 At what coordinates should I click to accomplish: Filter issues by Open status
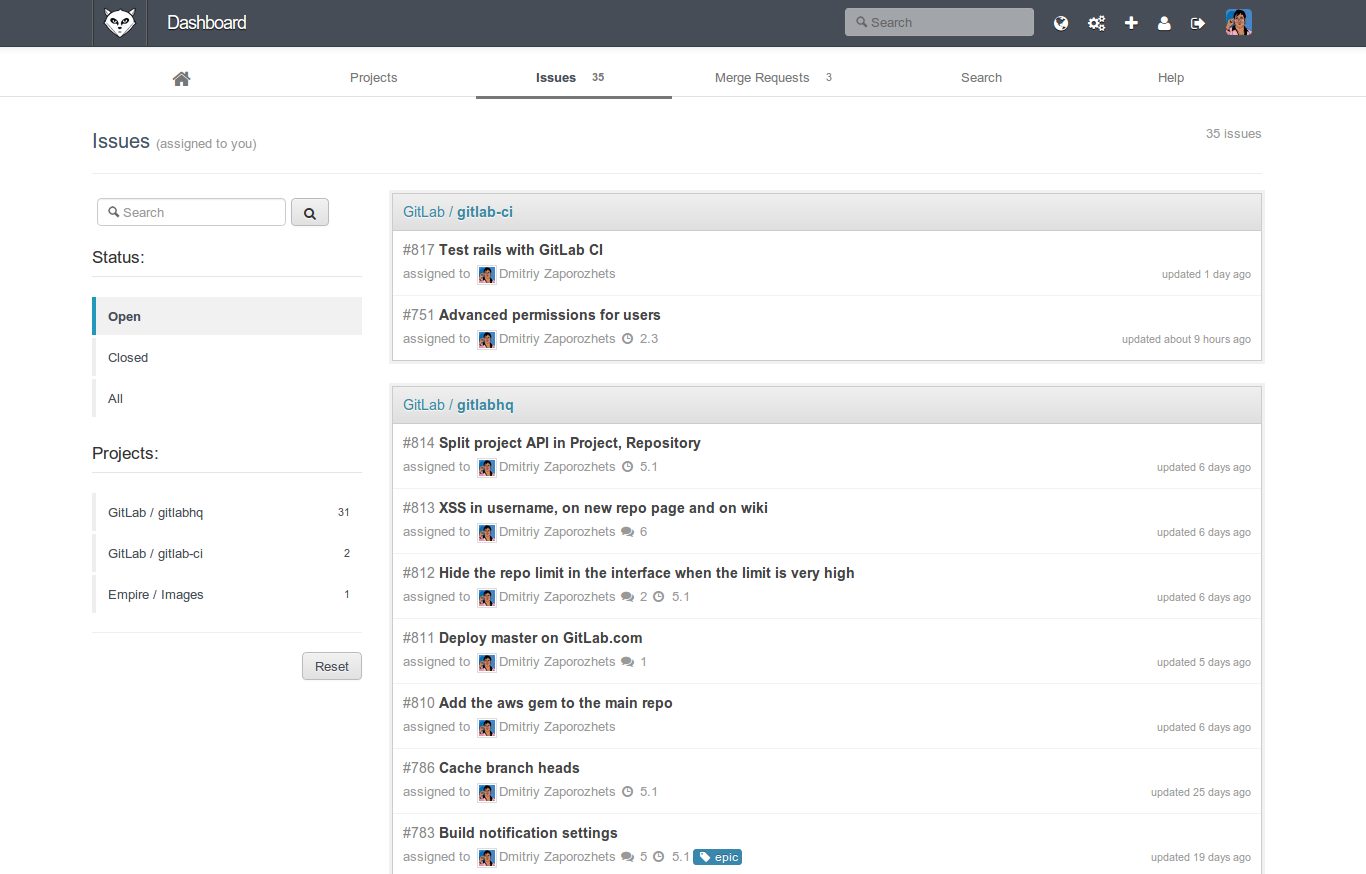pyautogui.click(x=227, y=316)
